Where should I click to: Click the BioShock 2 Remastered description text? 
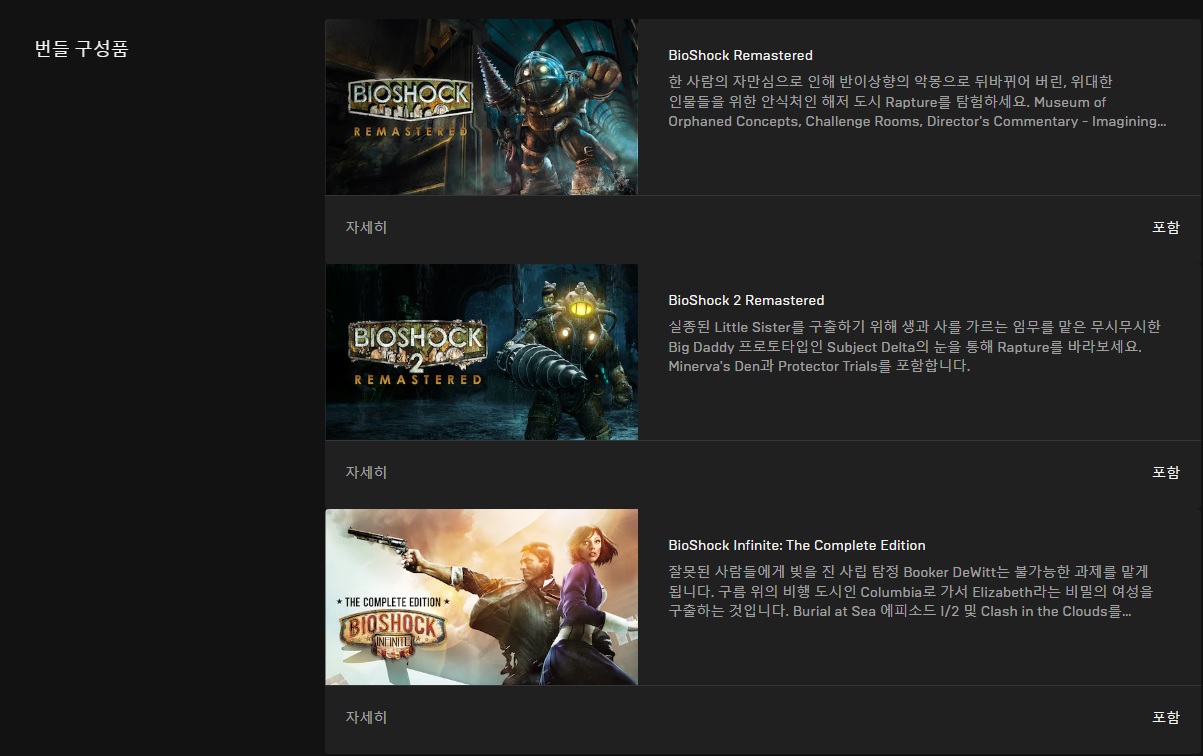point(914,346)
